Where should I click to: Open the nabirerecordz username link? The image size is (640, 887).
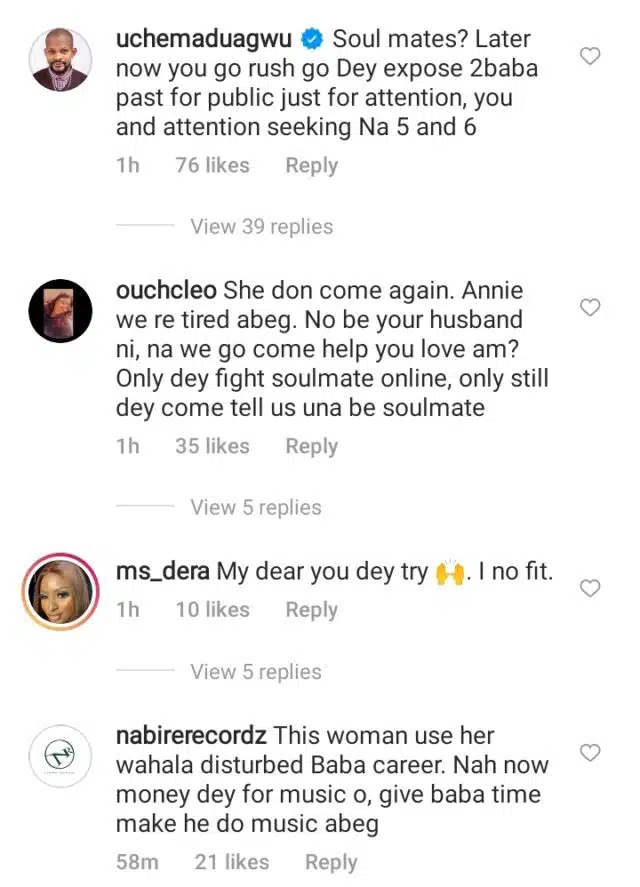(191, 735)
